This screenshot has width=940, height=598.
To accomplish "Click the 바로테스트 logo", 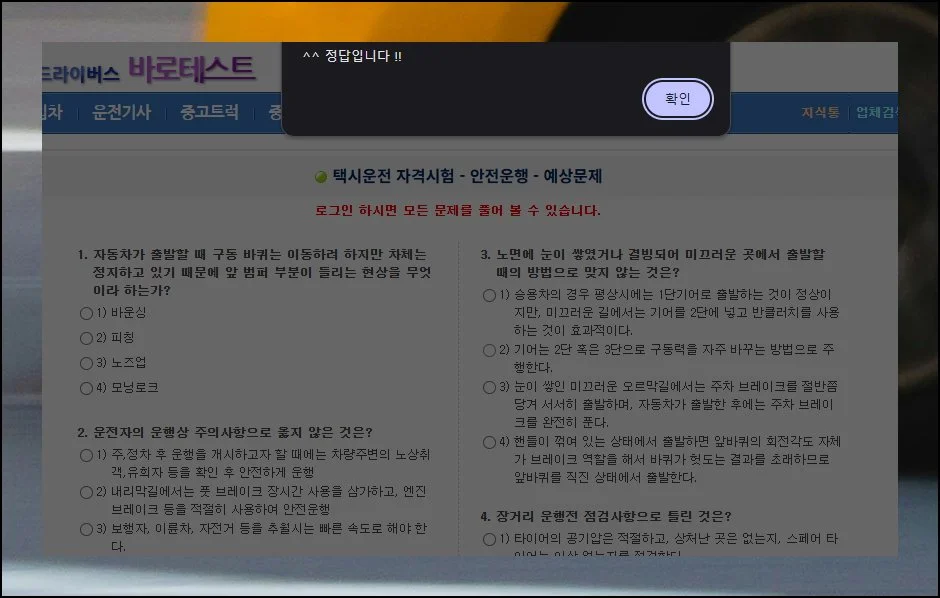I will pos(191,68).
